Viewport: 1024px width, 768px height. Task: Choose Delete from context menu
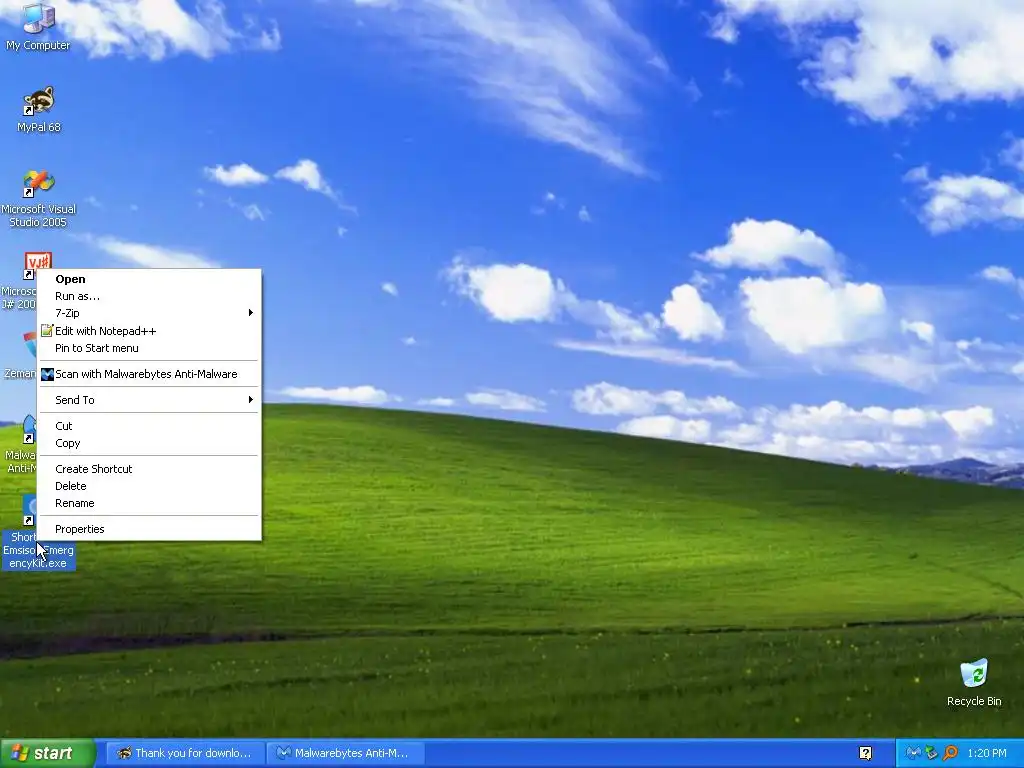(150, 486)
